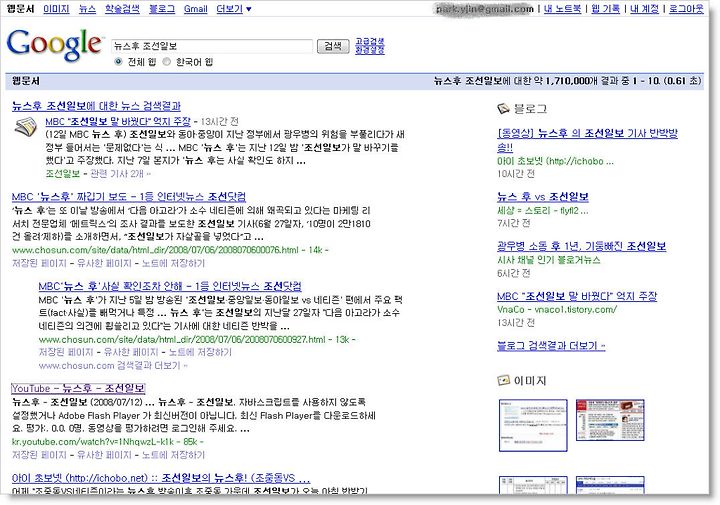Click the 로그아웃 sign-out link
720x505 pixels.
tap(686, 9)
